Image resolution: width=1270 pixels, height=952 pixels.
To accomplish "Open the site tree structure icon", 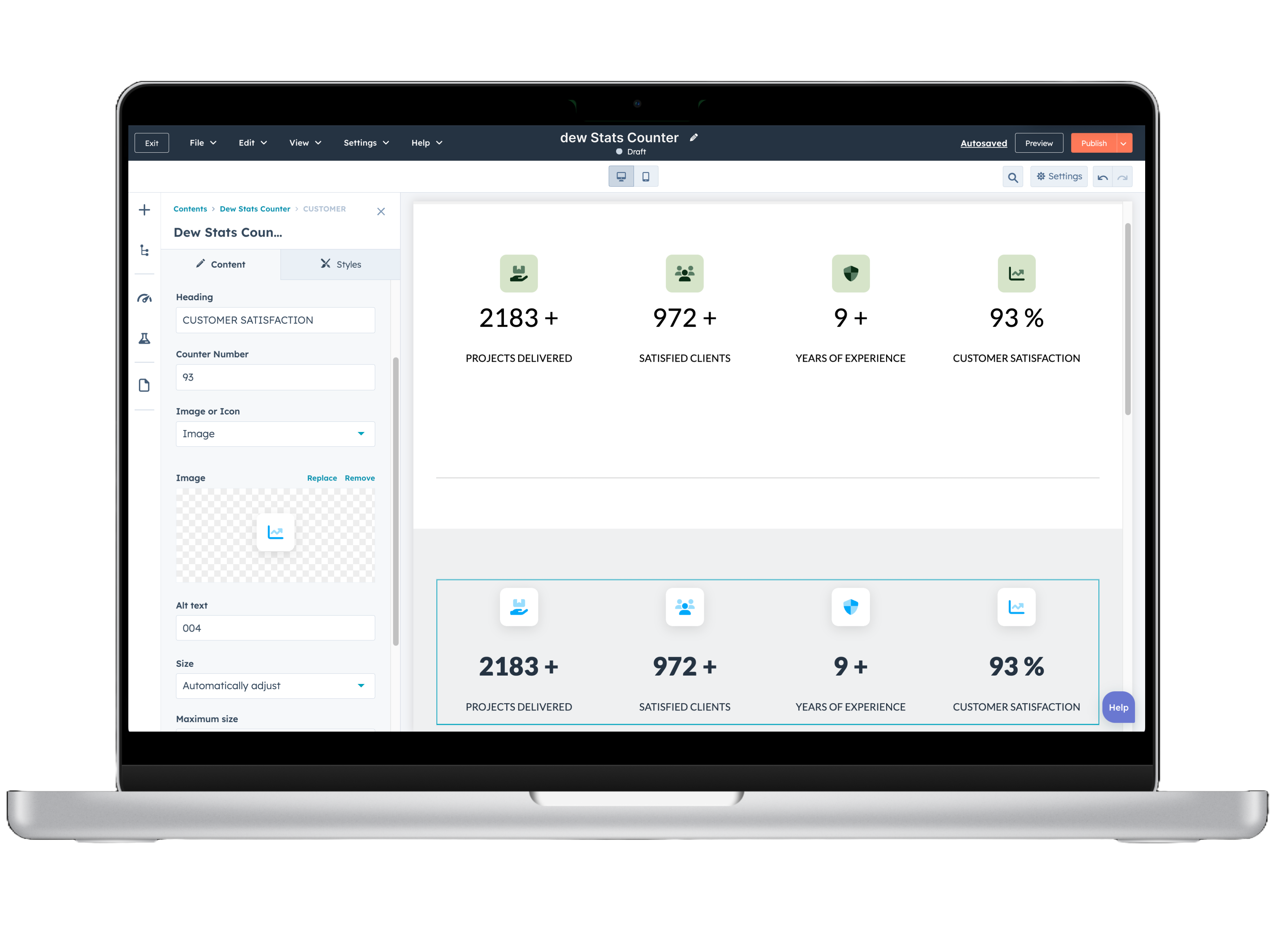I will point(145,251).
